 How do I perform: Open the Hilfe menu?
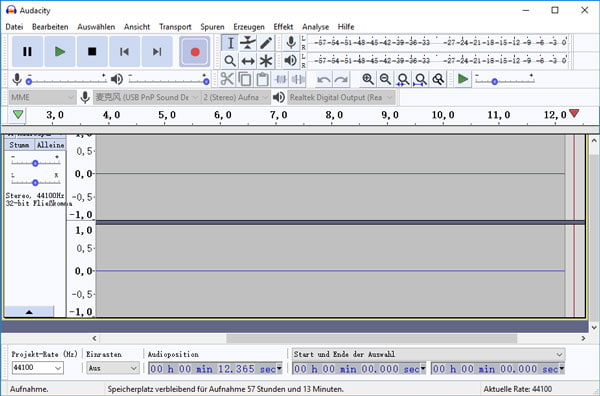coord(346,27)
